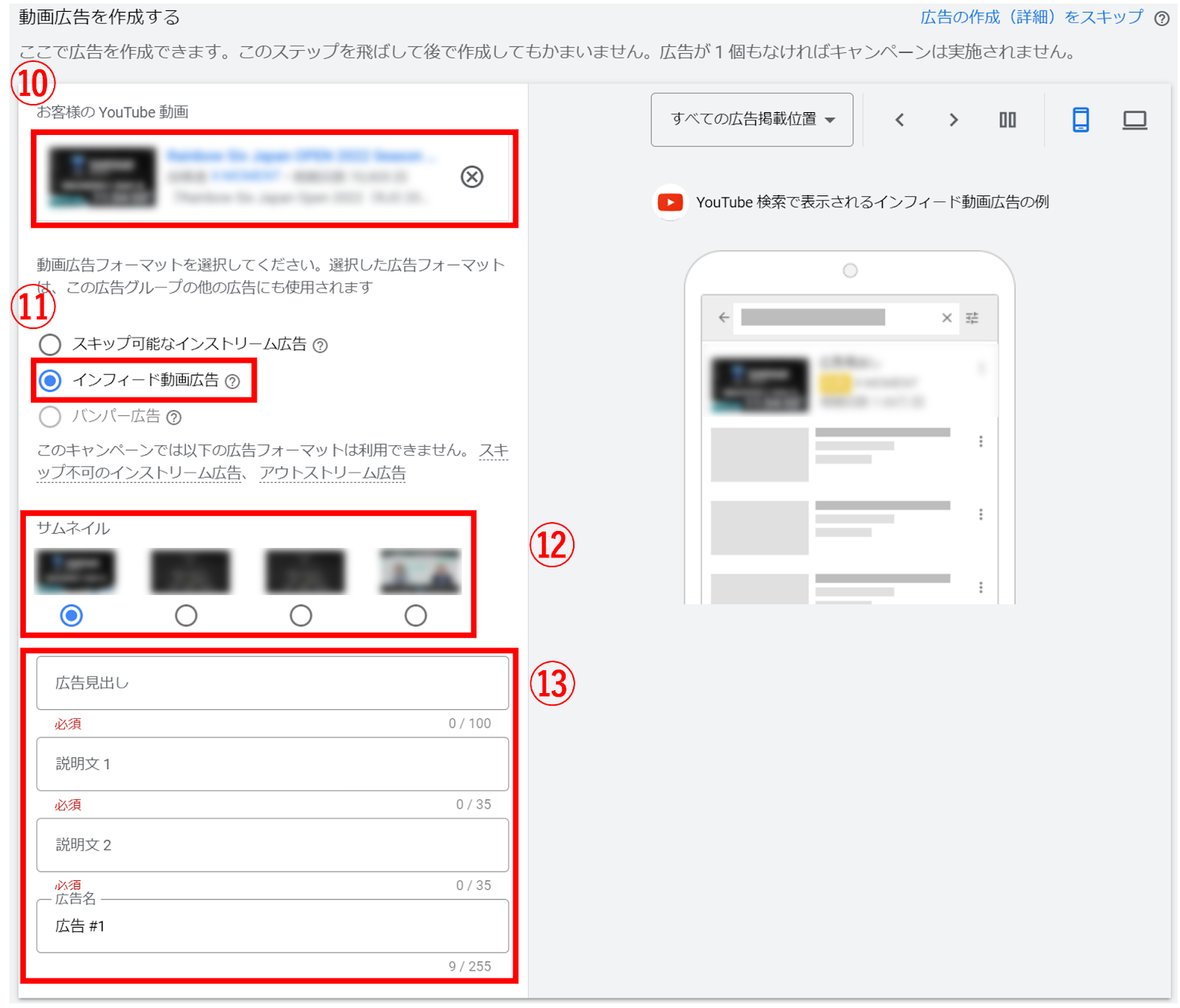
Task: Open help for skippable in-stream ad
Action: (320, 345)
